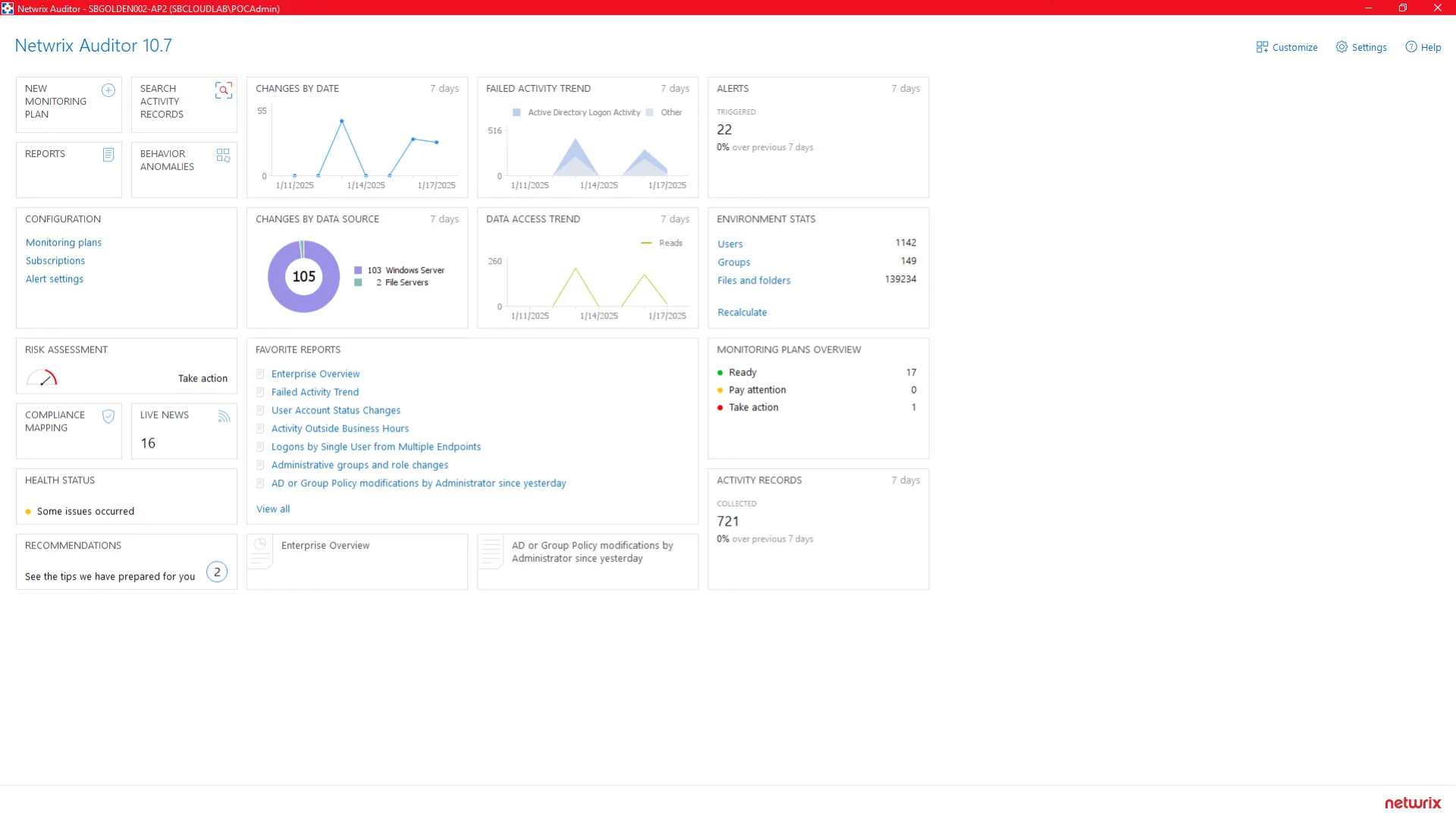The image size is (1456, 819).
Task: Click the Data Access Trend Reads legend
Action: tap(662, 243)
